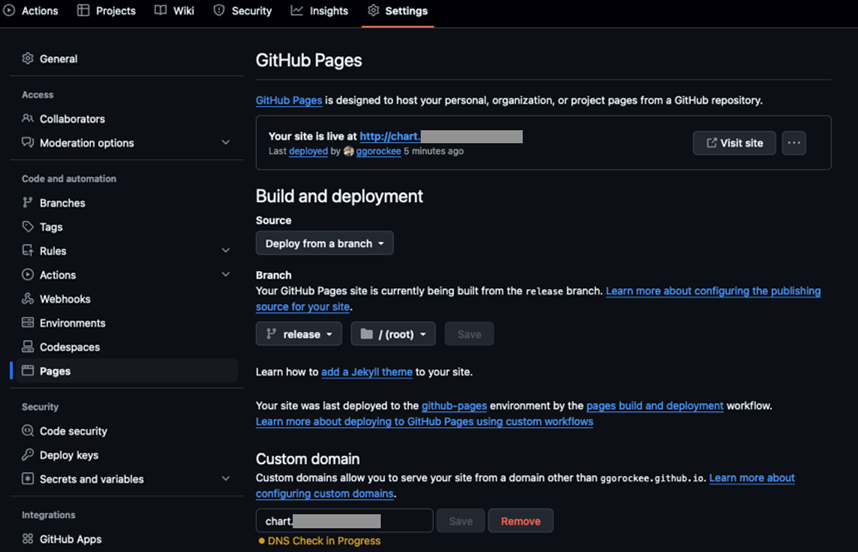The height and width of the screenshot is (552, 858).
Task: Open the GitHub Pages documentation link
Action: pyautogui.click(x=289, y=100)
